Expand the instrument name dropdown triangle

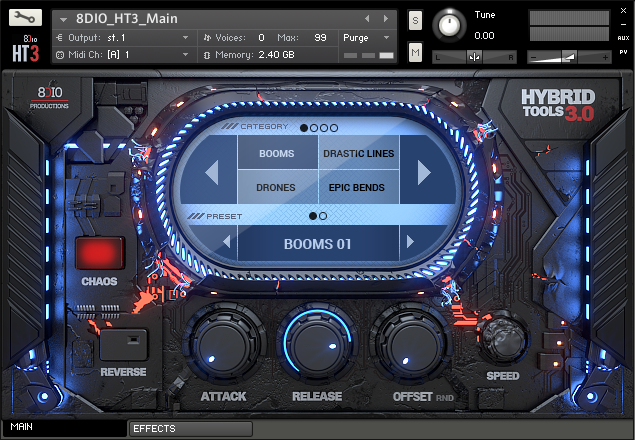click(63, 19)
